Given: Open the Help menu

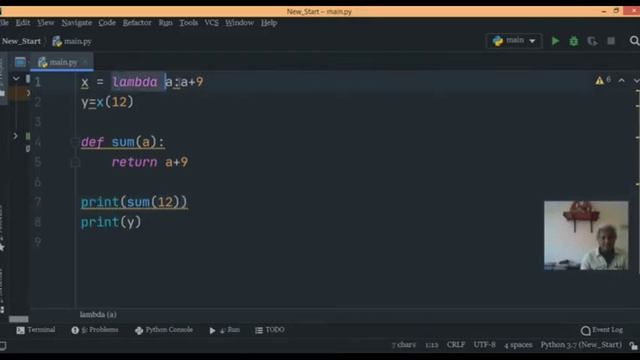Looking at the screenshot, I should point(269,23).
